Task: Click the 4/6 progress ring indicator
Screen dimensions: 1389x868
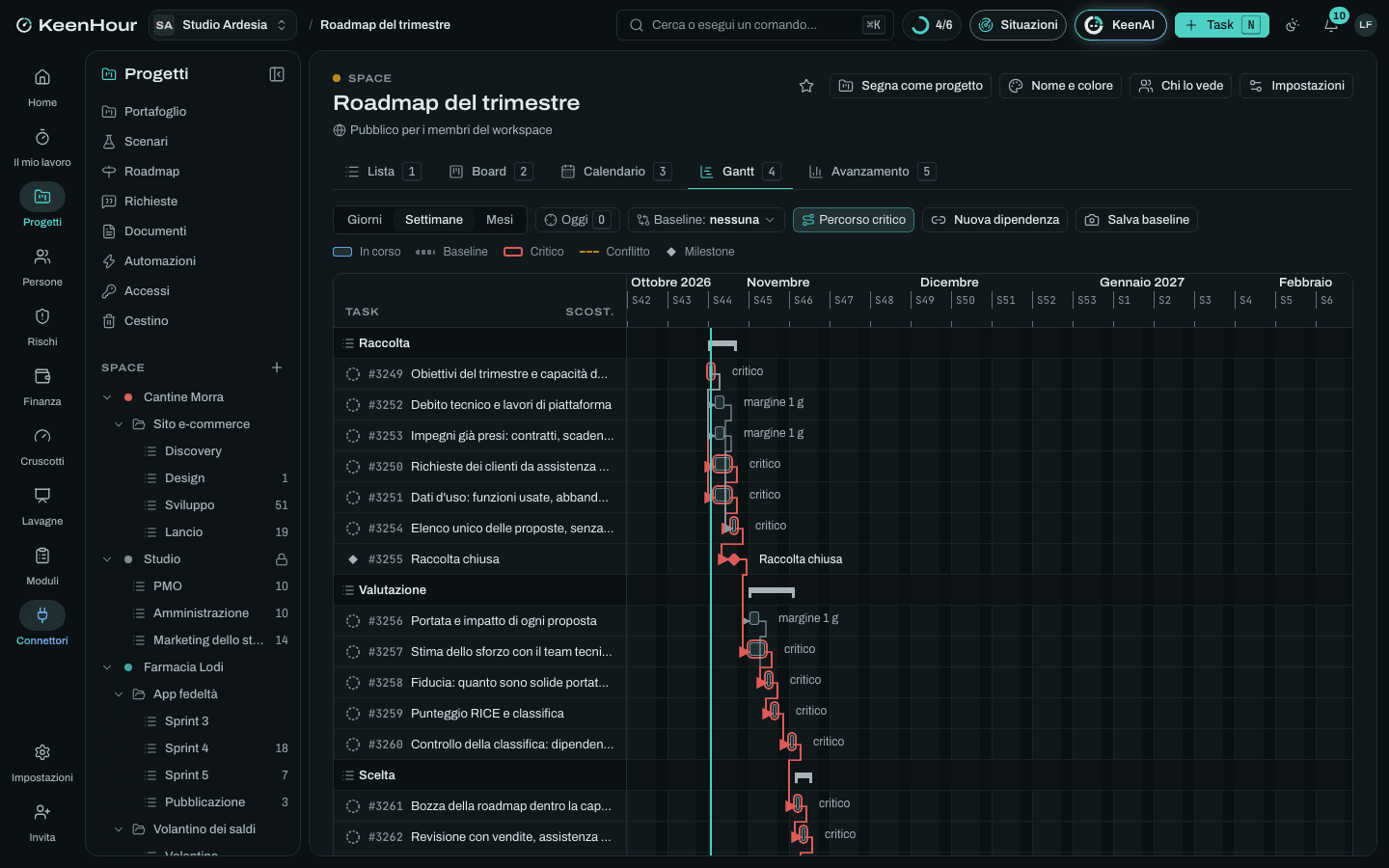Action: pyautogui.click(x=932, y=25)
